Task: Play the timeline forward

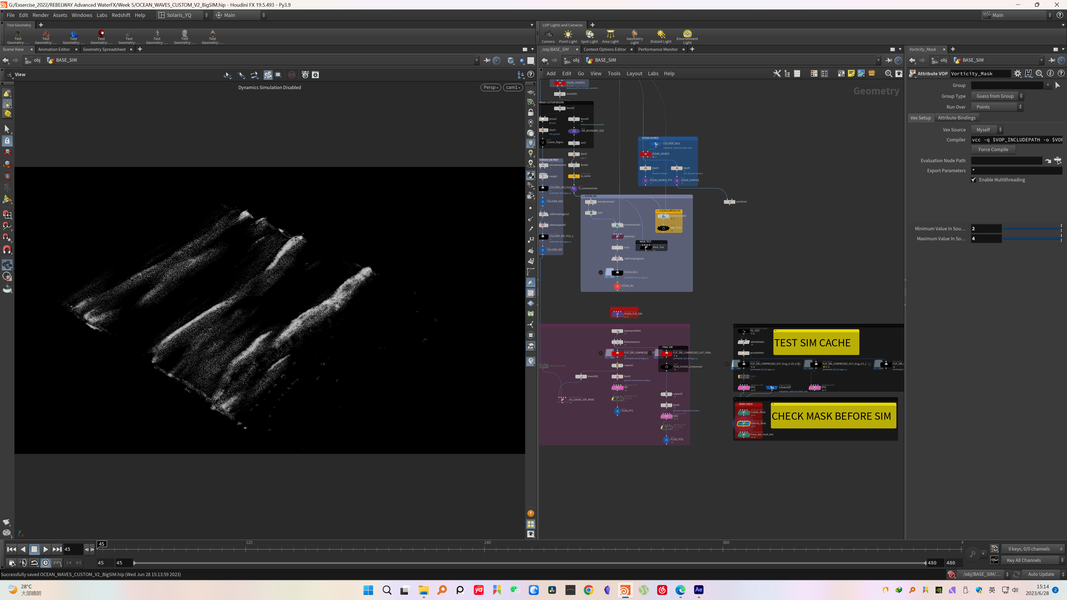Action: pyautogui.click(x=46, y=549)
